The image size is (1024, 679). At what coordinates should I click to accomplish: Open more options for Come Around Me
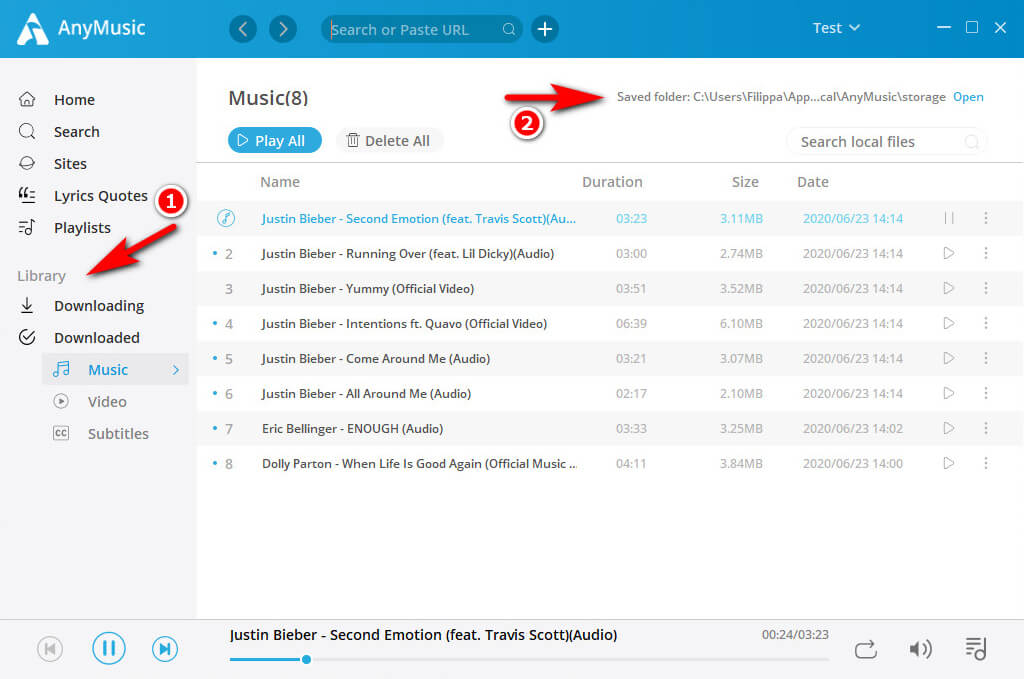tap(985, 358)
